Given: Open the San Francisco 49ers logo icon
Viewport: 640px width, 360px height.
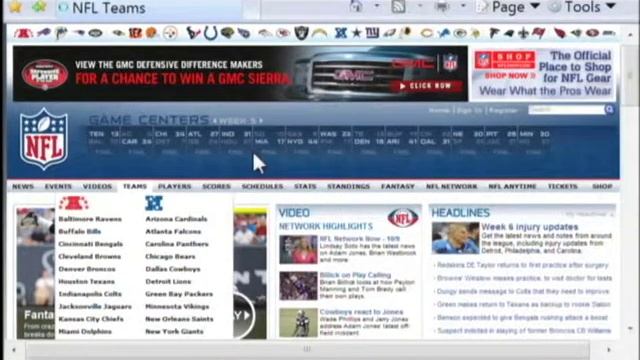Looking at the screenshot, I should [592, 33].
